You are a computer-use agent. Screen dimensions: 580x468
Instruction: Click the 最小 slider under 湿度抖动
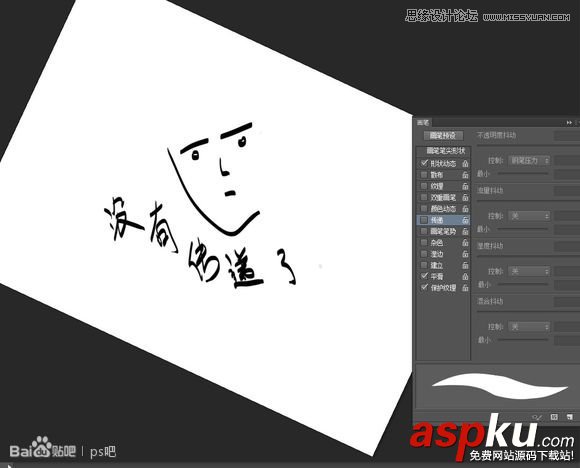(x=523, y=284)
